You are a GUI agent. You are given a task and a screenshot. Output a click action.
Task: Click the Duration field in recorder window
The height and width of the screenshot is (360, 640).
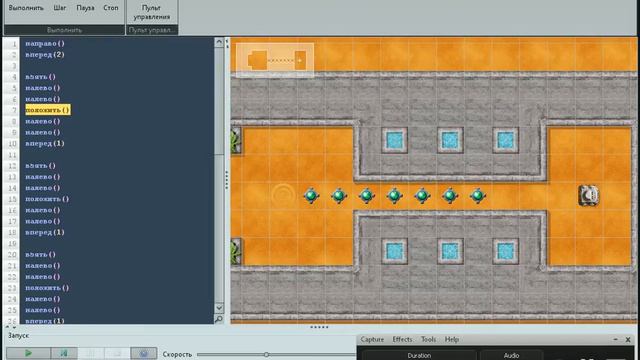pyautogui.click(x=419, y=355)
